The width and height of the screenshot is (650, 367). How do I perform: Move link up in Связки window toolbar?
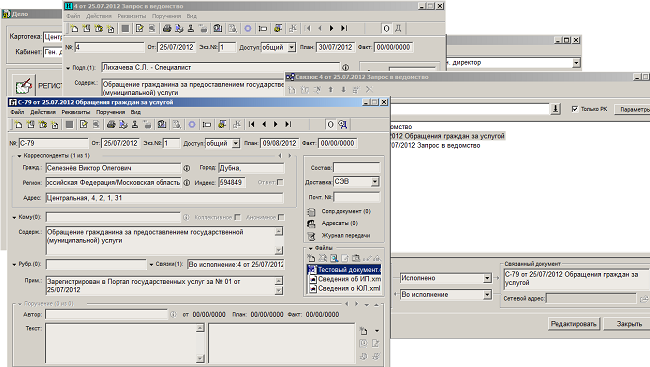(330, 90)
